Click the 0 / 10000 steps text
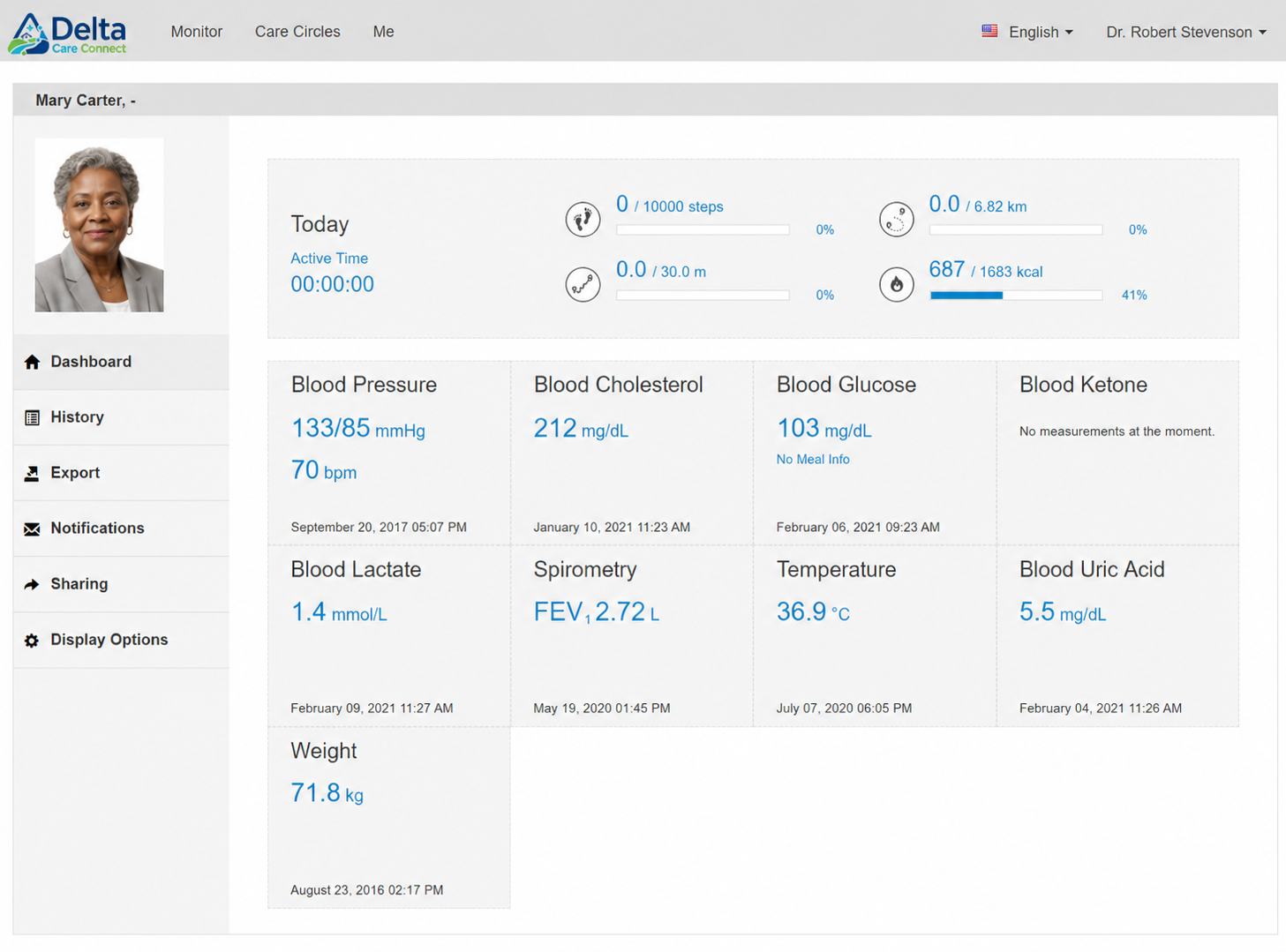This screenshot has width=1286, height=952. [670, 205]
